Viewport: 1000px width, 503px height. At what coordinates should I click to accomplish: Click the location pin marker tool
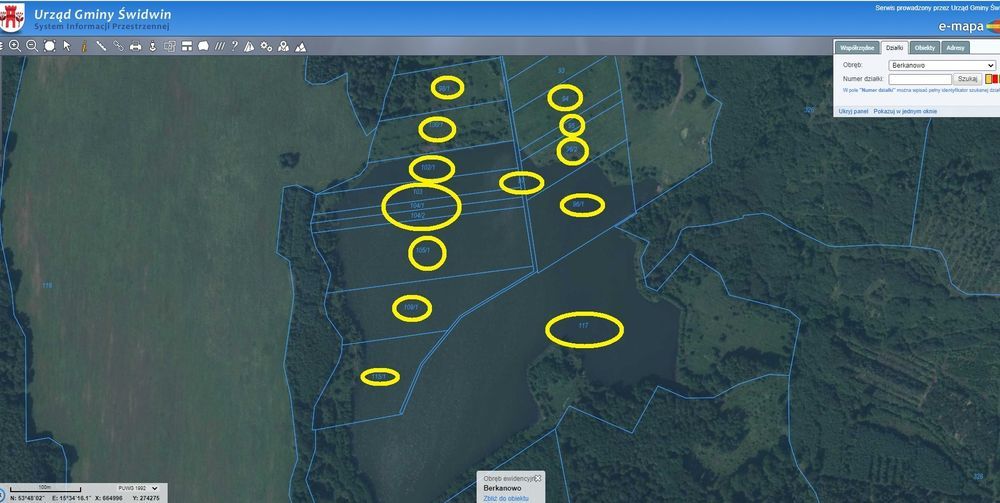[152, 46]
